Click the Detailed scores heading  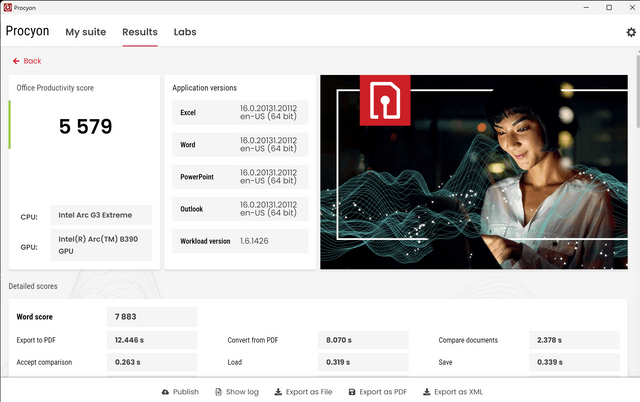point(33,286)
